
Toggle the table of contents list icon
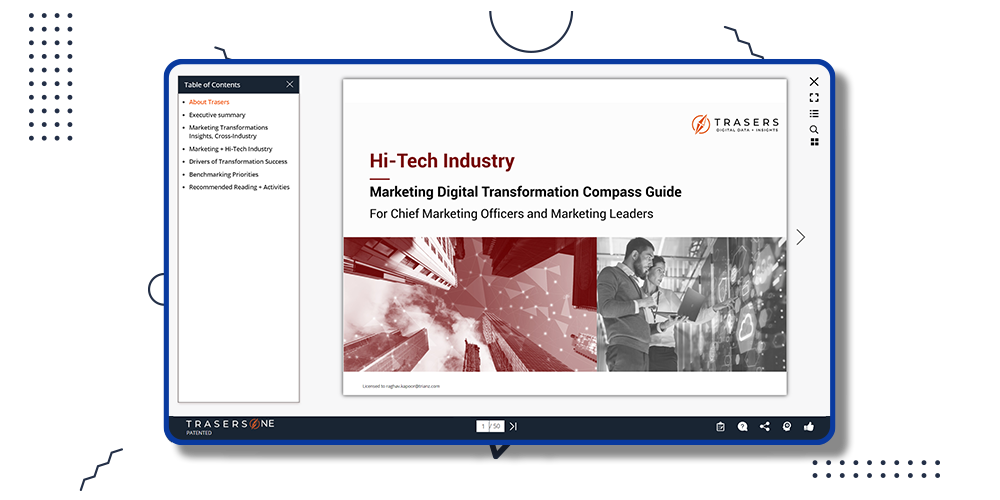(814, 114)
